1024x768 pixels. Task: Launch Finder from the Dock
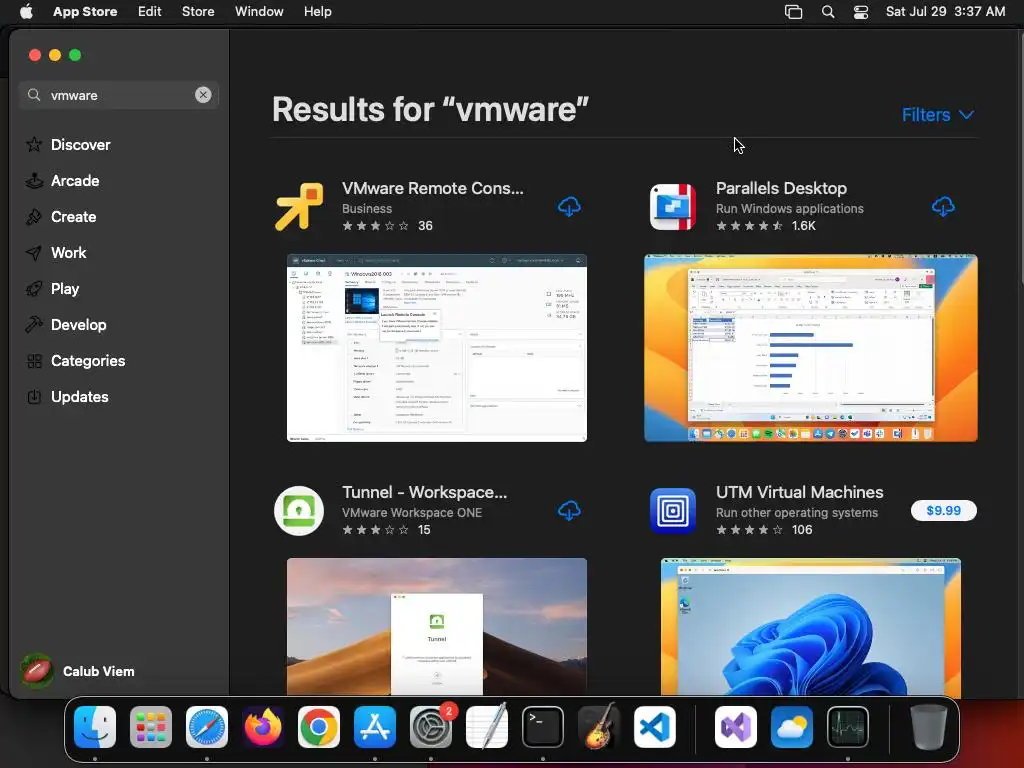pos(95,727)
